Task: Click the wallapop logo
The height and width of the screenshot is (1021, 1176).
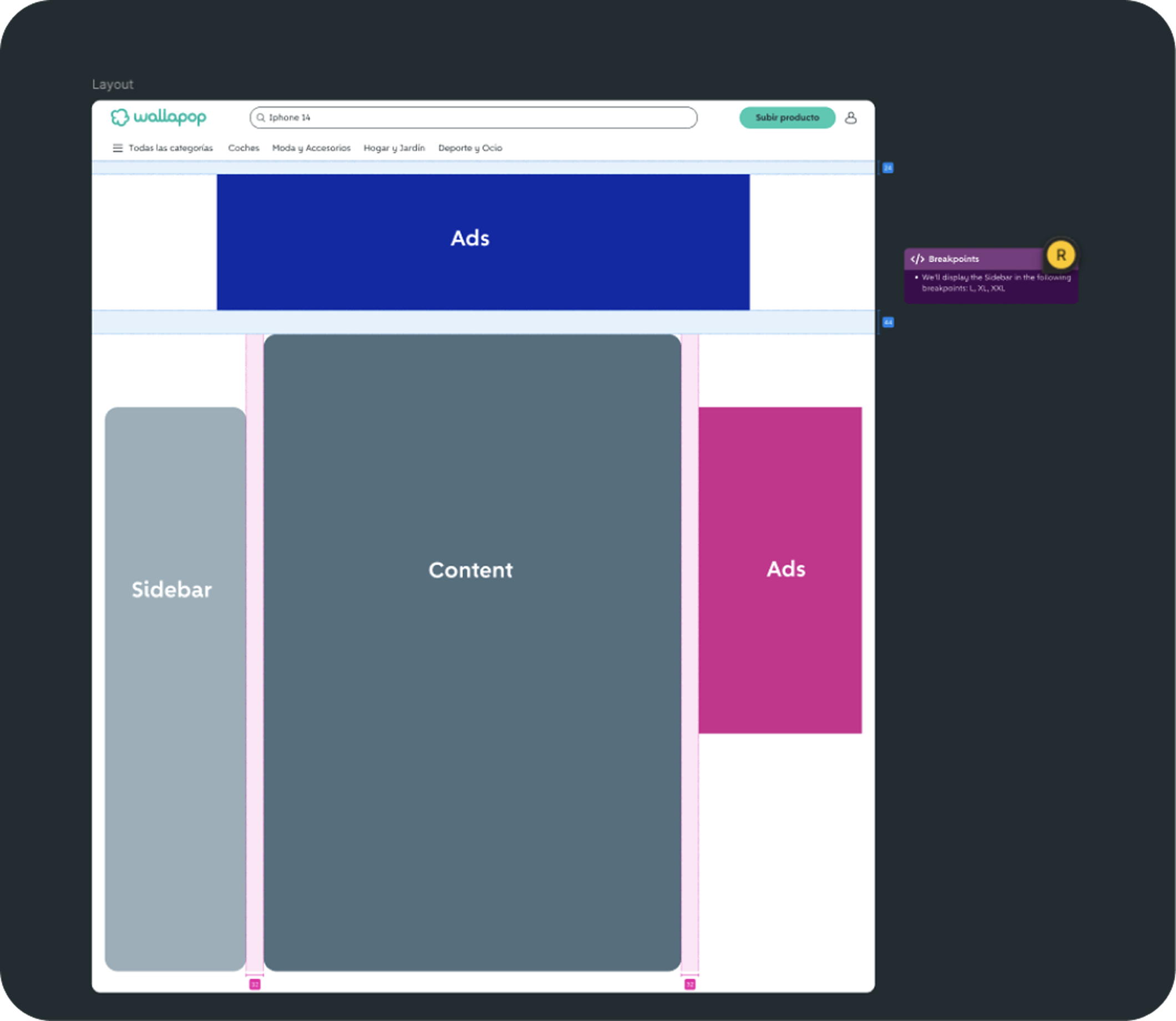Action: (x=158, y=118)
